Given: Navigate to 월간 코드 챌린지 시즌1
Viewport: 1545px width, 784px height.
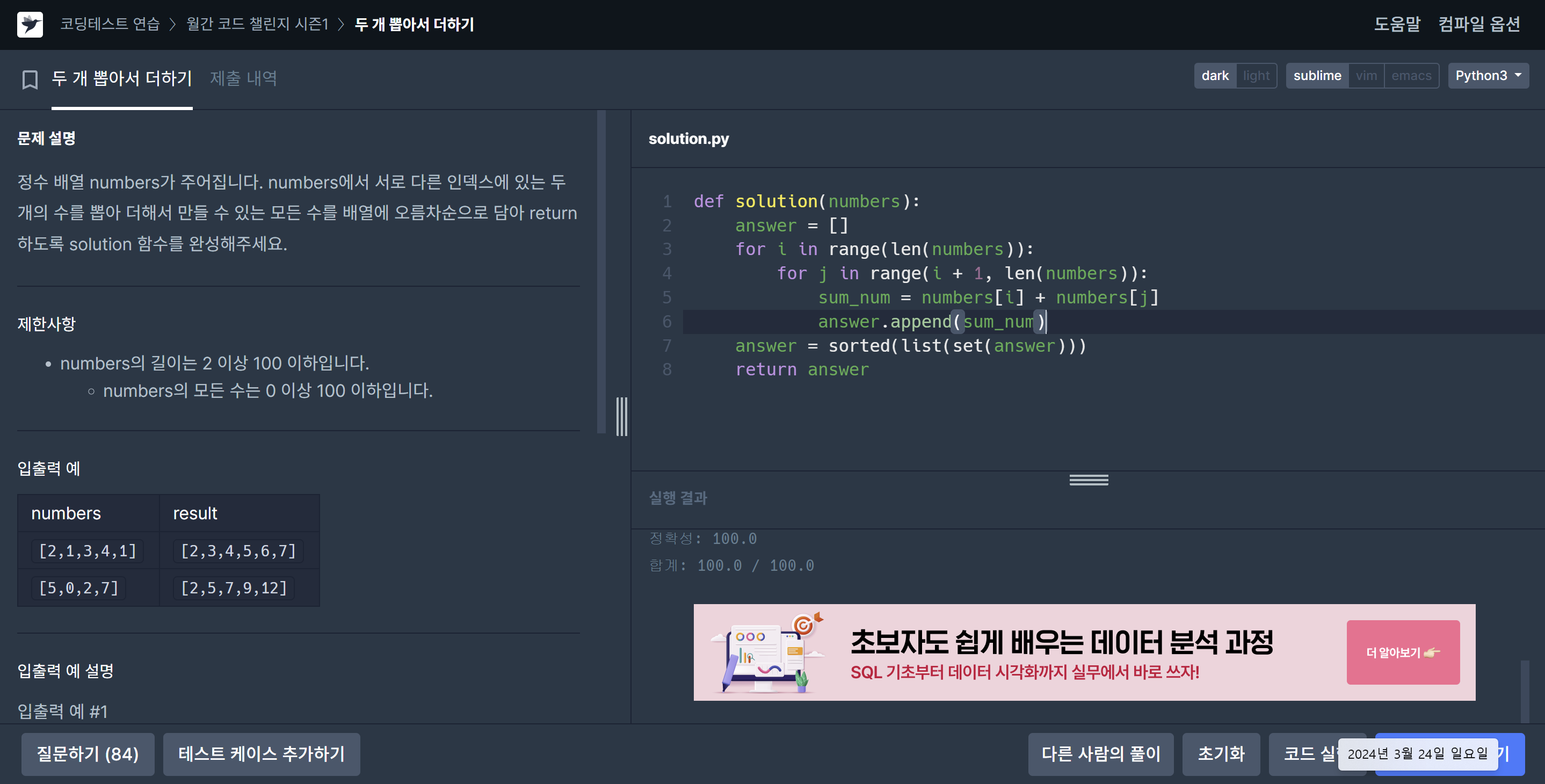Looking at the screenshot, I should point(257,25).
